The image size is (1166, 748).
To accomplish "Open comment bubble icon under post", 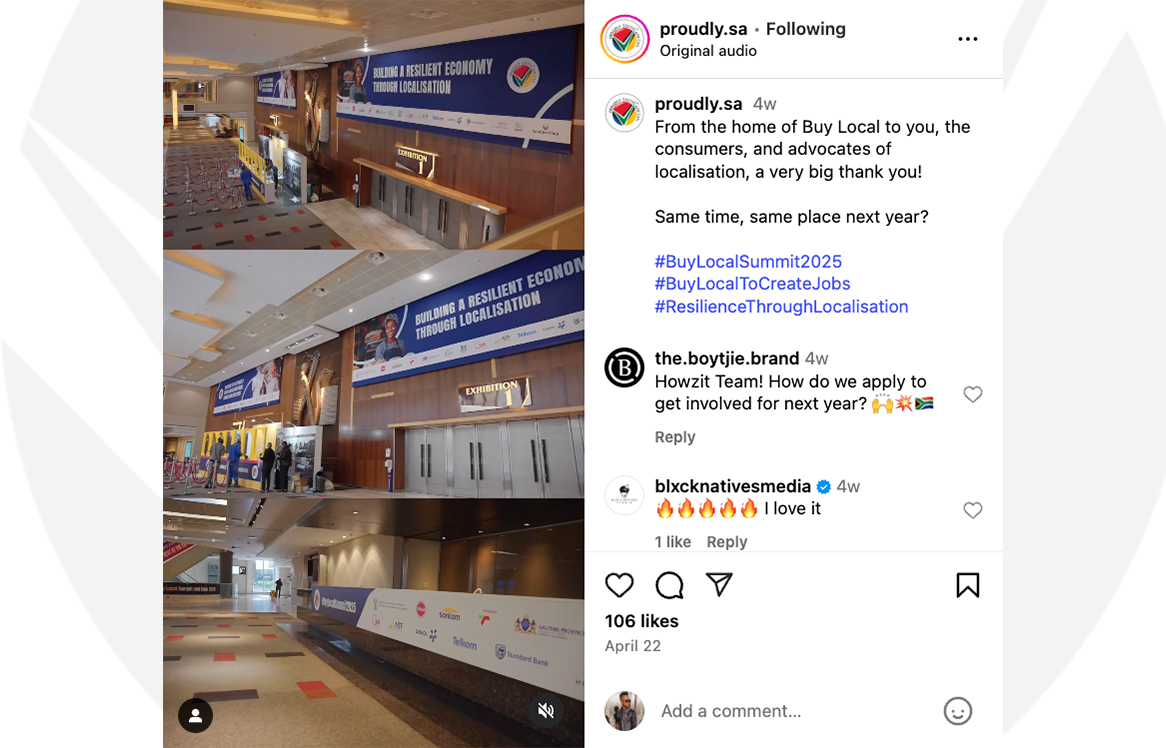I will (x=669, y=585).
